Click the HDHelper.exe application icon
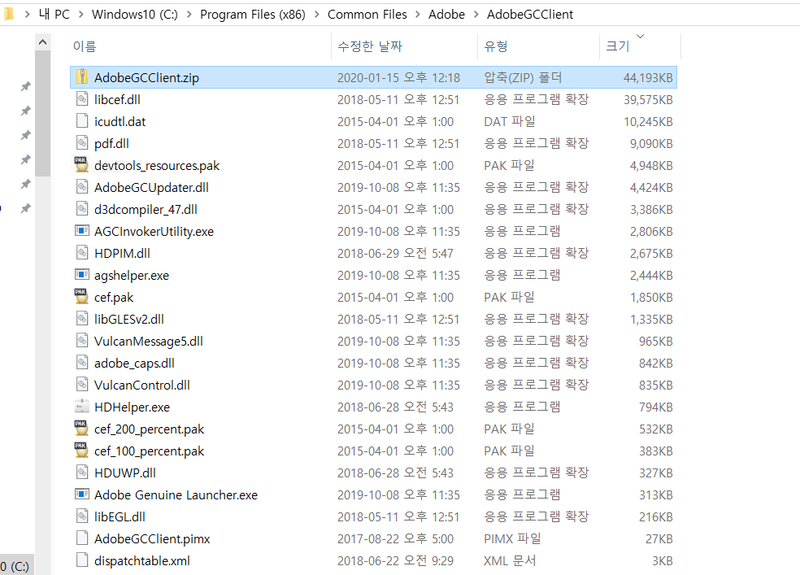The height and width of the screenshot is (575, 800). click(x=82, y=406)
